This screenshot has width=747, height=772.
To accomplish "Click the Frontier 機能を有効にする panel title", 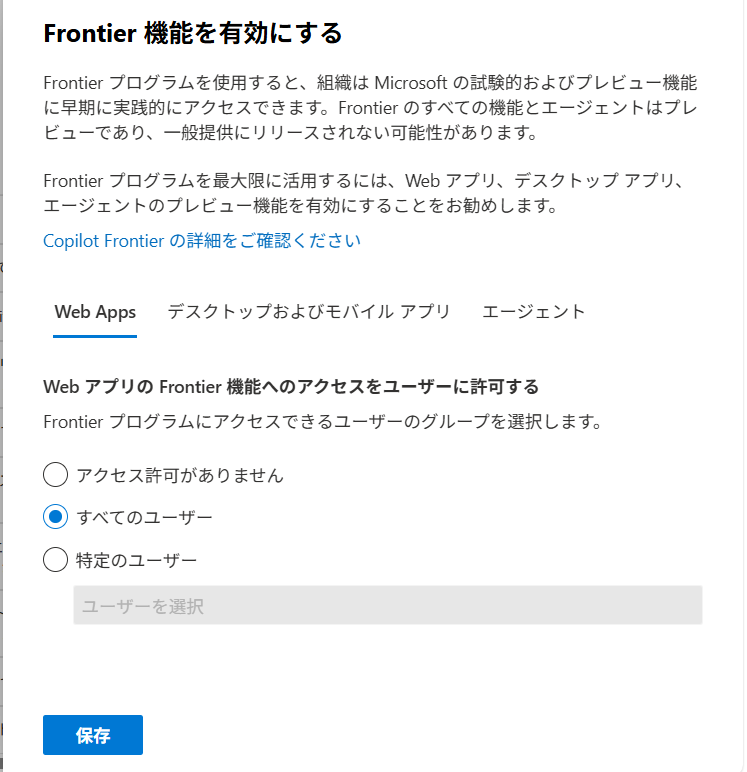I will tap(193, 33).
